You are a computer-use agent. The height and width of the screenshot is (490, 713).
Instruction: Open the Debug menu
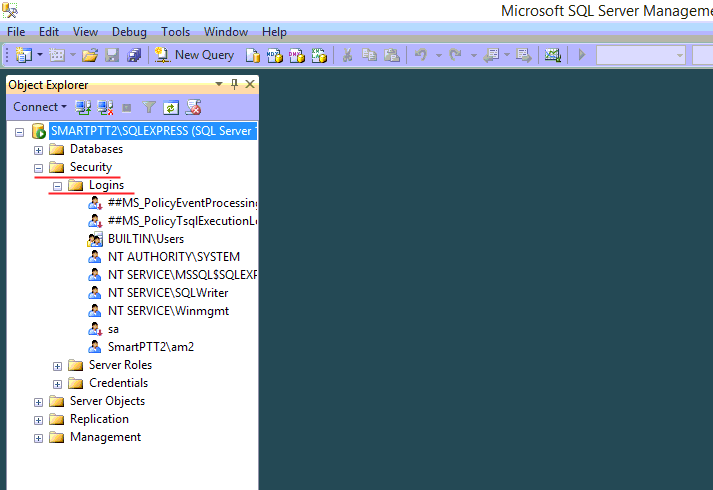tap(129, 32)
